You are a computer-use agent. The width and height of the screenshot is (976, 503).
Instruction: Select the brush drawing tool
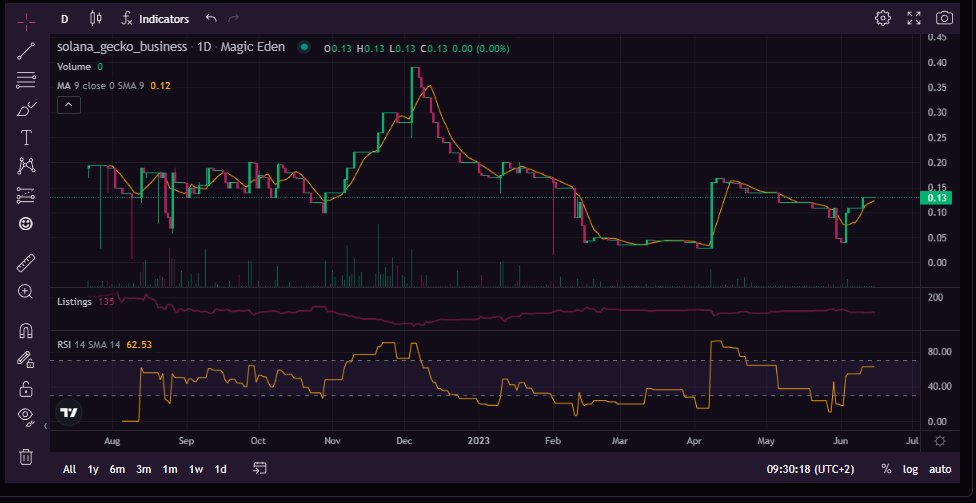click(26, 109)
